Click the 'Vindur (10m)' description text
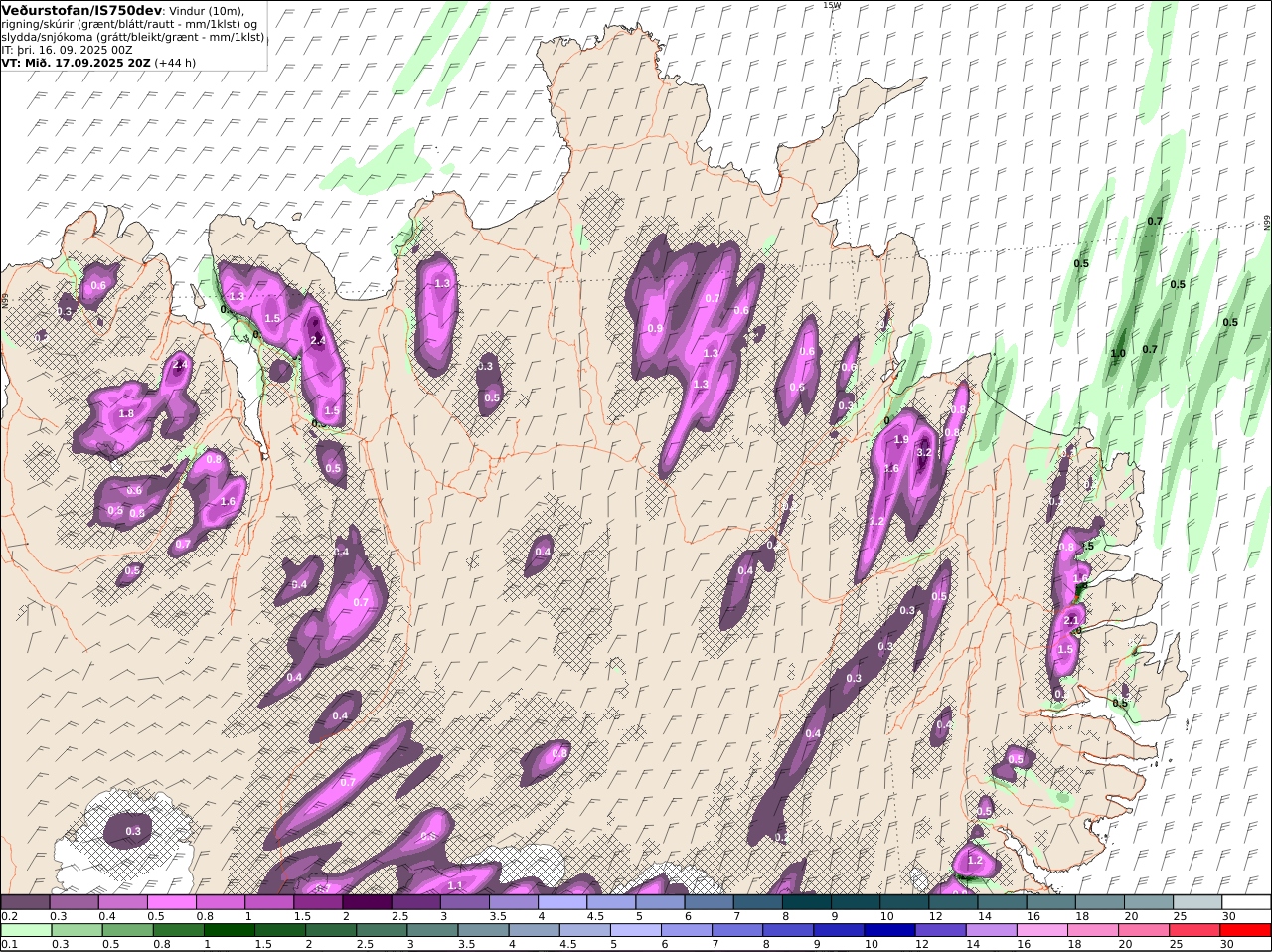This screenshot has width=1272, height=952. click(207, 11)
